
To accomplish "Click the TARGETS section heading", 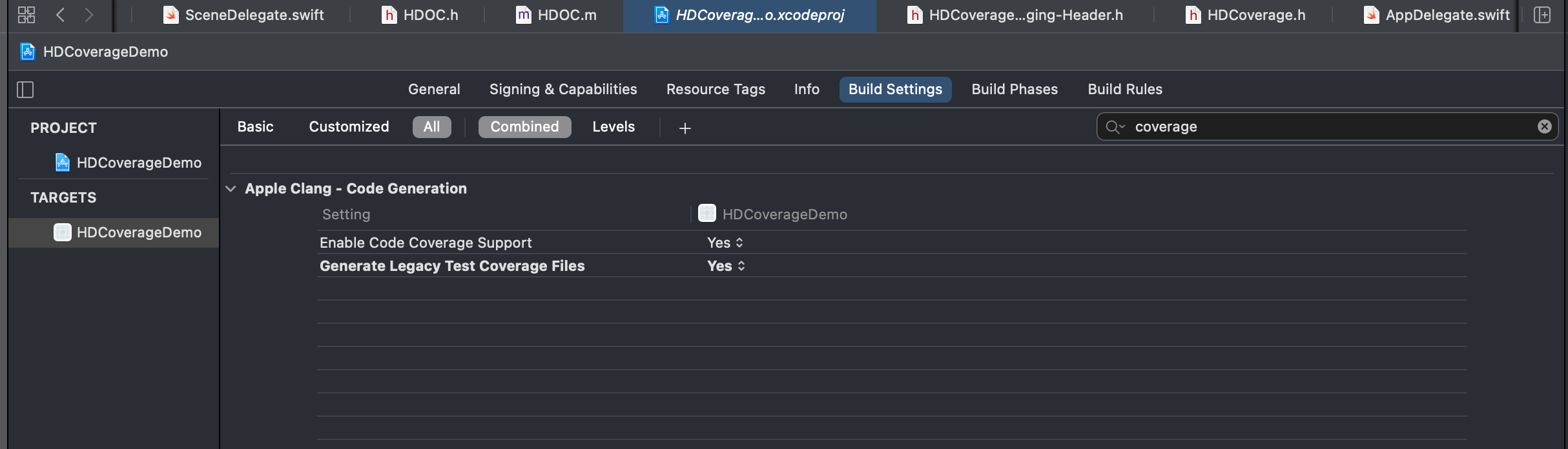I will (x=63, y=197).
